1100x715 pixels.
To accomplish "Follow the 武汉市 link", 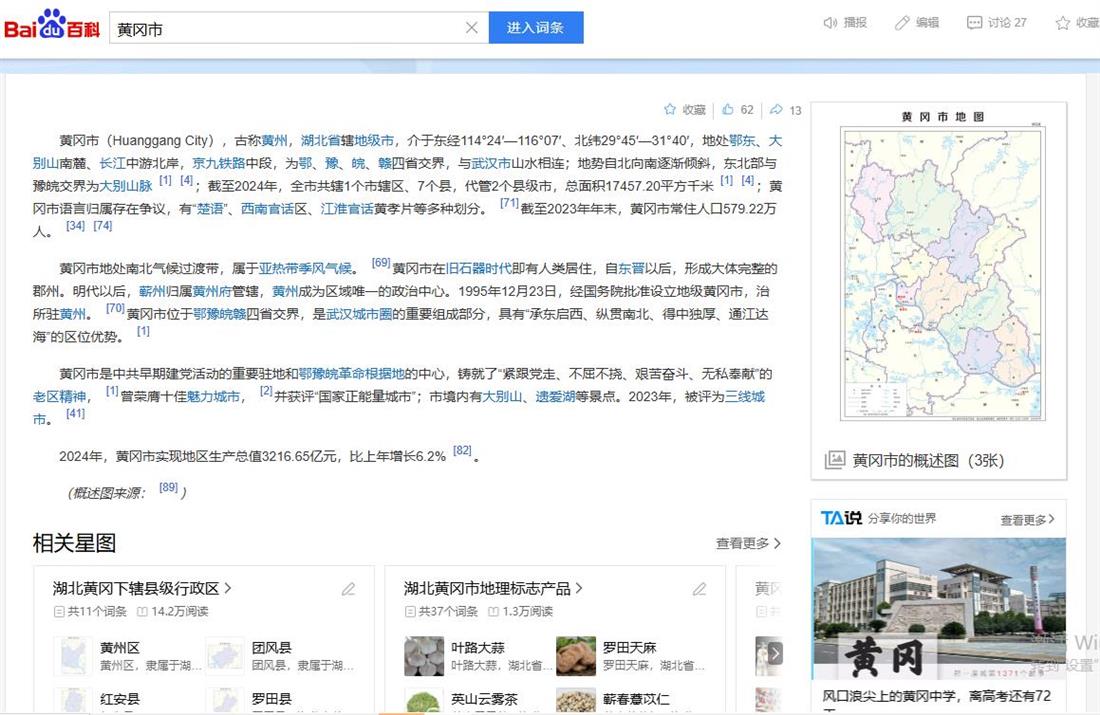I will click(x=491, y=163).
